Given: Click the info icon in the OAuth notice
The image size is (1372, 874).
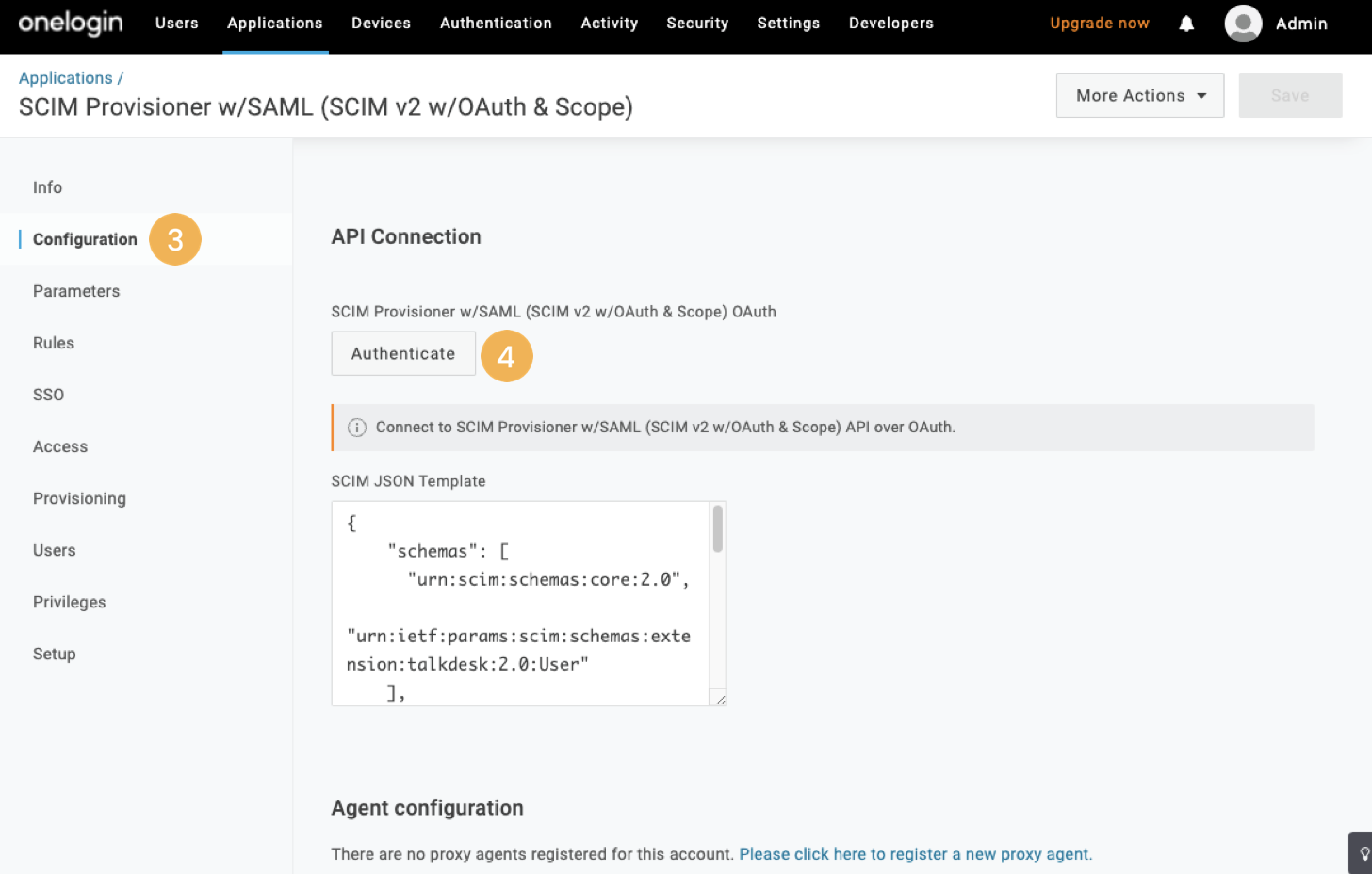Looking at the screenshot, I should 356,427.
